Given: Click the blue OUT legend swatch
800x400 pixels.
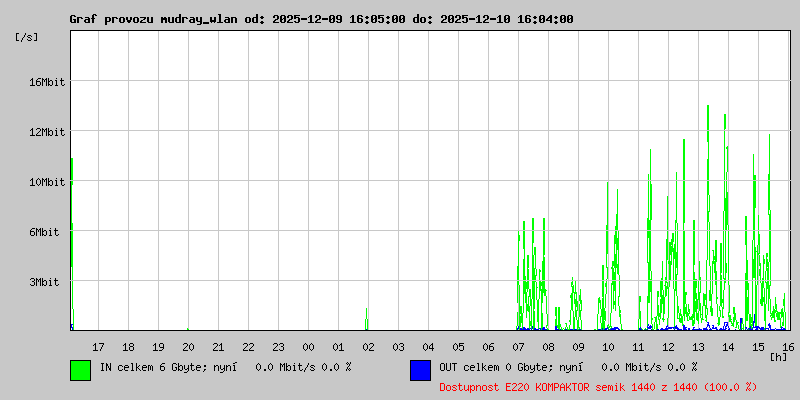Looking at the screenshot, I should point(420,370).
